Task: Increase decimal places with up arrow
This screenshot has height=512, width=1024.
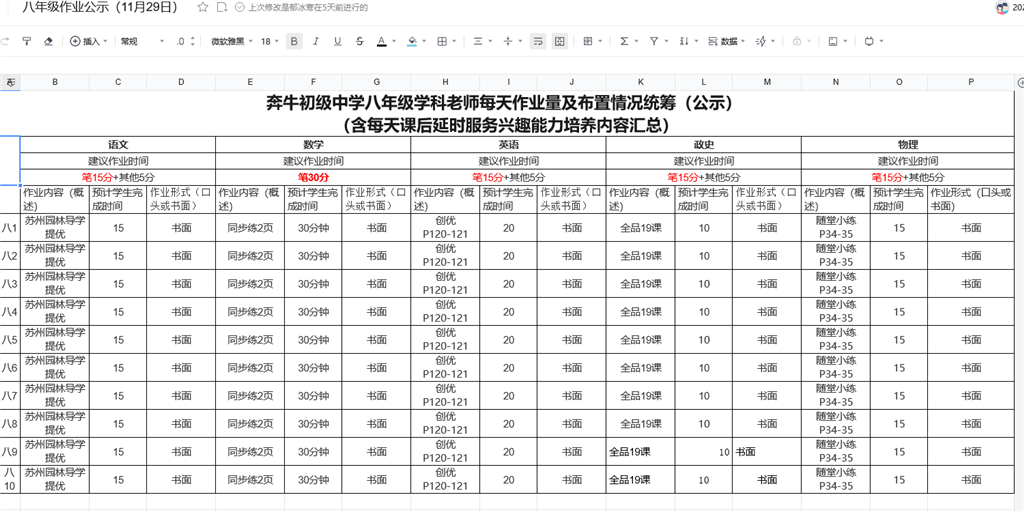Action: [x=192, y=38]
